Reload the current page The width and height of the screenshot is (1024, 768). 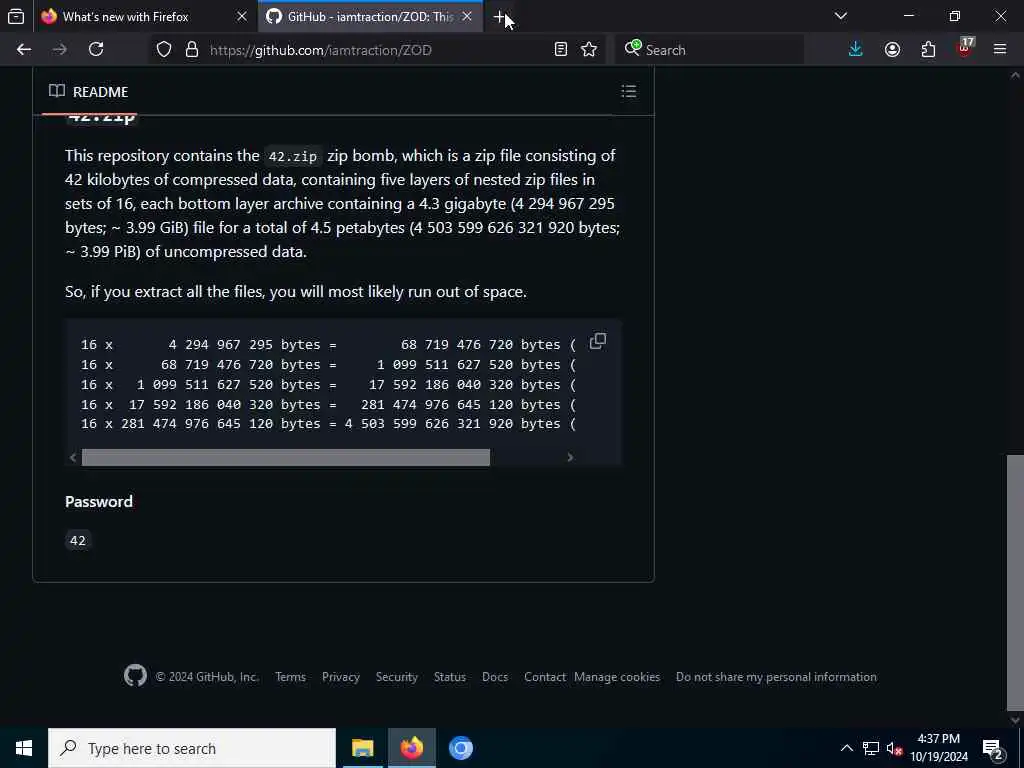[x=96, y=50]
